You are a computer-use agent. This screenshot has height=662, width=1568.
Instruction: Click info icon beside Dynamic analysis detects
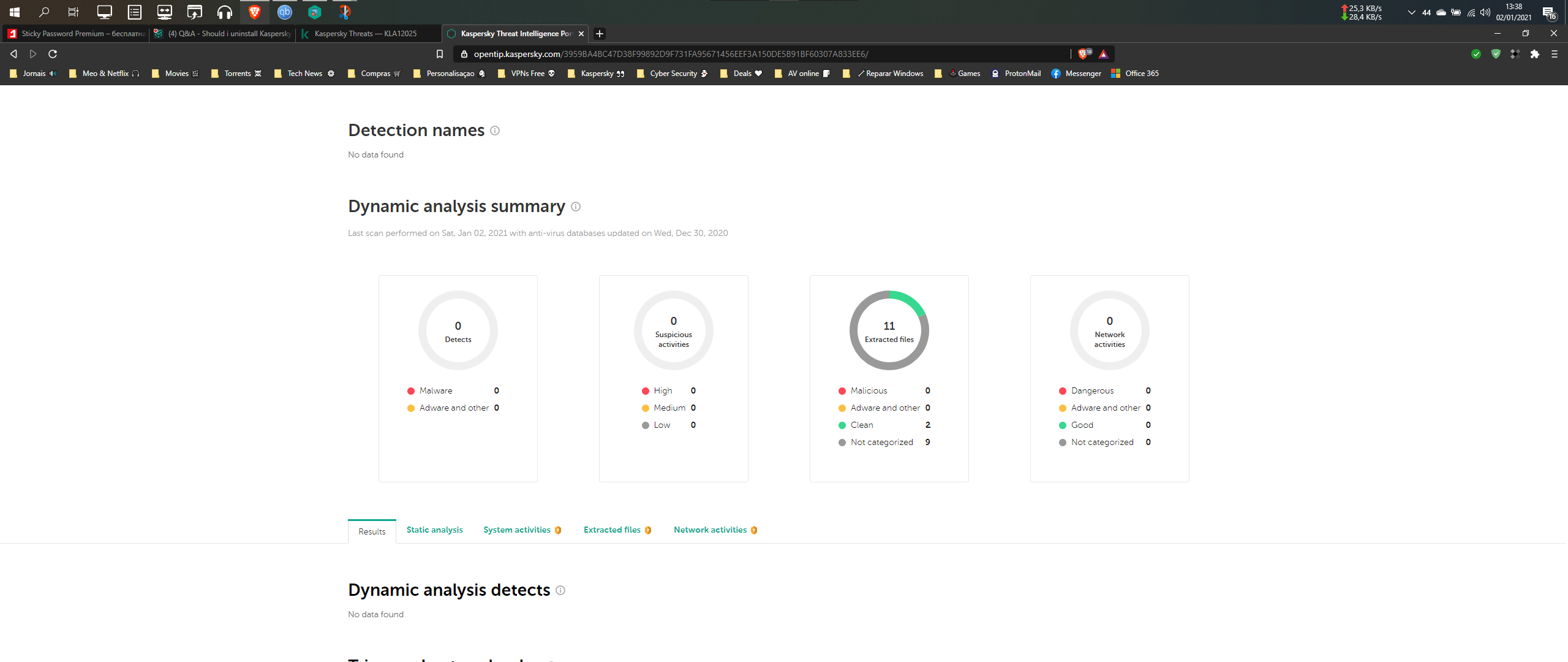[x=560, y=590]
